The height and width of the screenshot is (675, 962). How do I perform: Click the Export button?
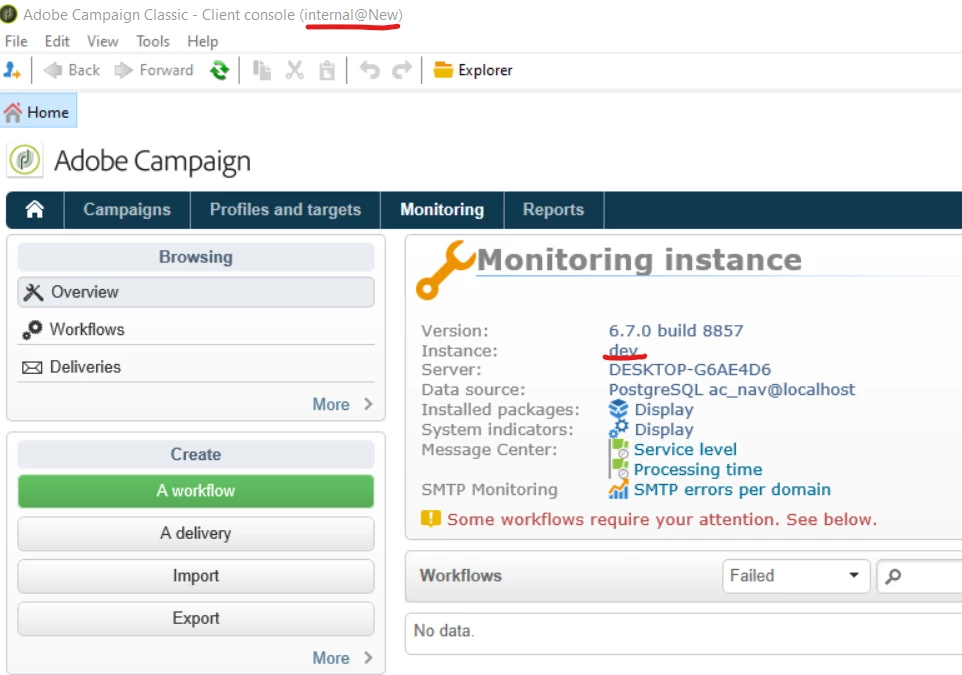196,618
